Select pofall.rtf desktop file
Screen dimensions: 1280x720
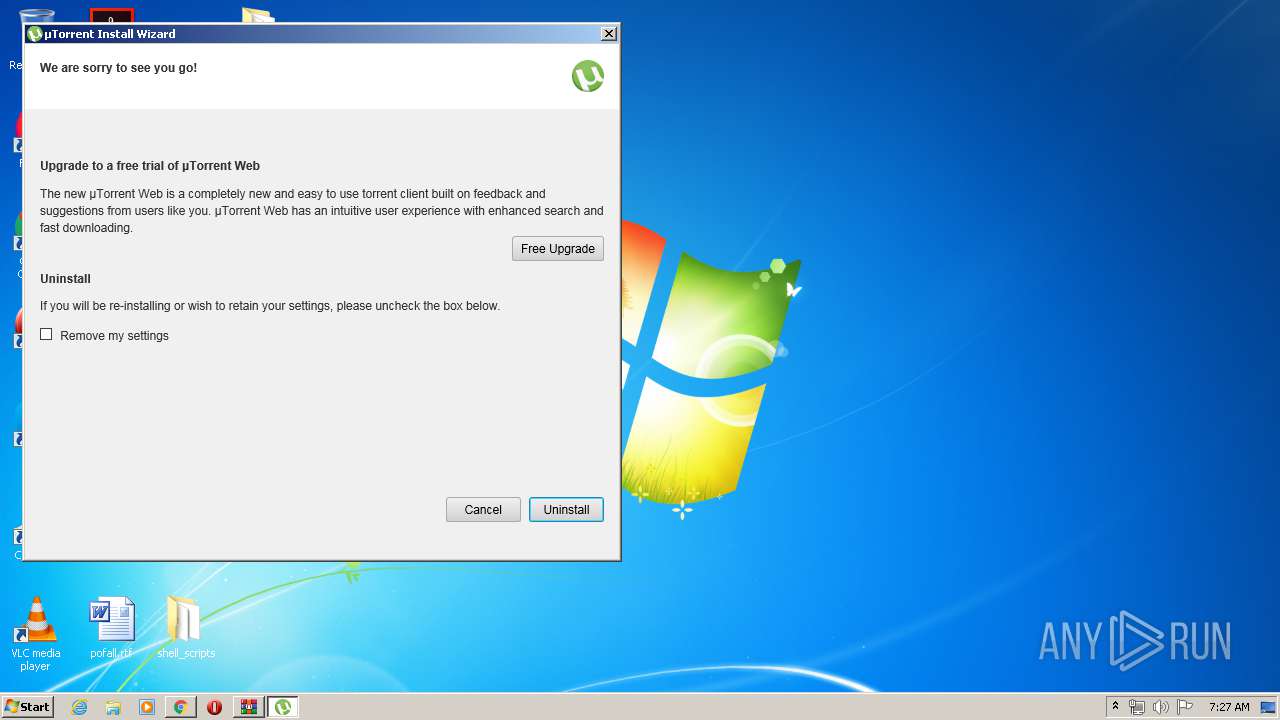coord(111,628)
